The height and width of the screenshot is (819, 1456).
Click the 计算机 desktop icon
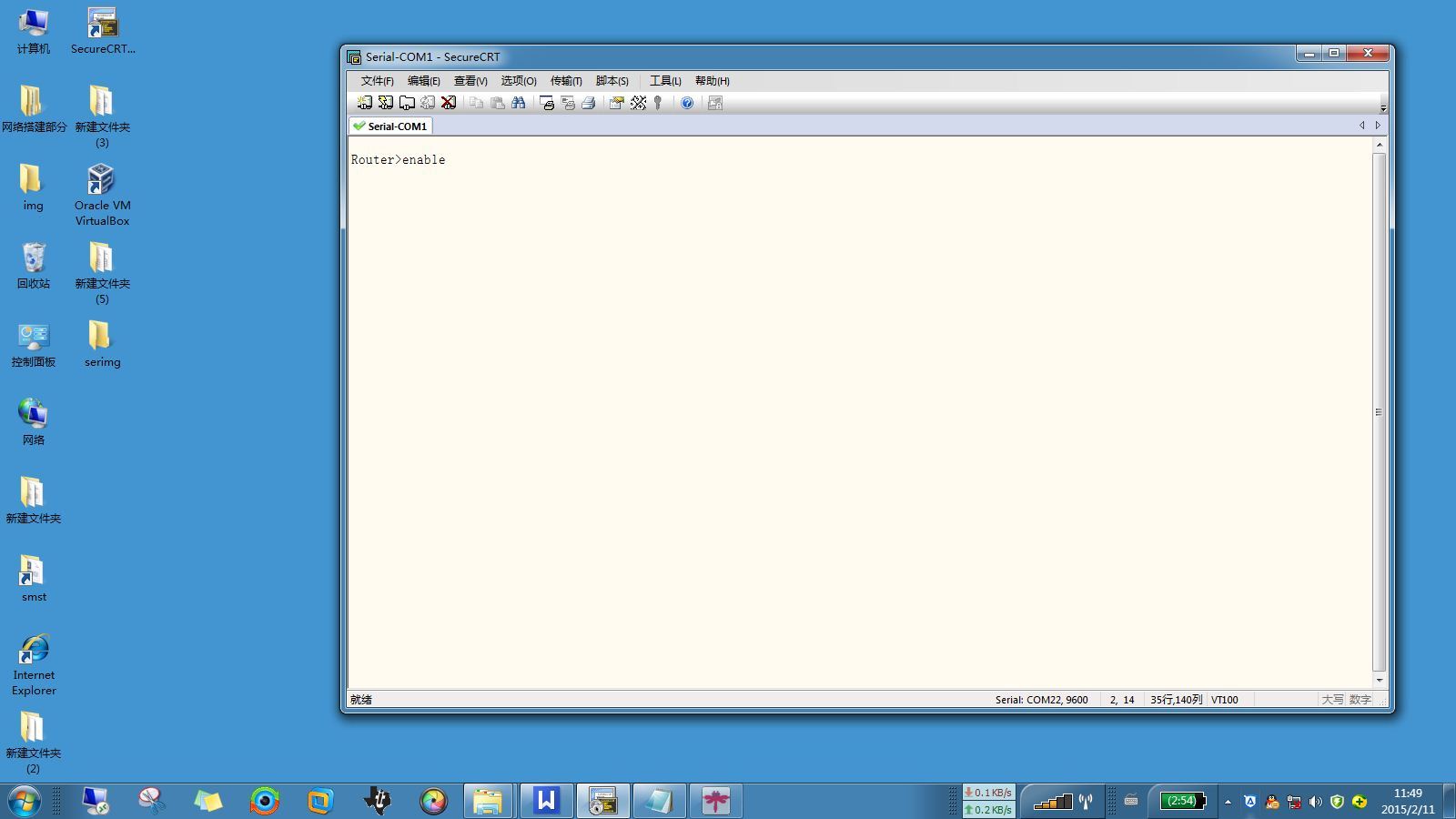click(34, 32)
